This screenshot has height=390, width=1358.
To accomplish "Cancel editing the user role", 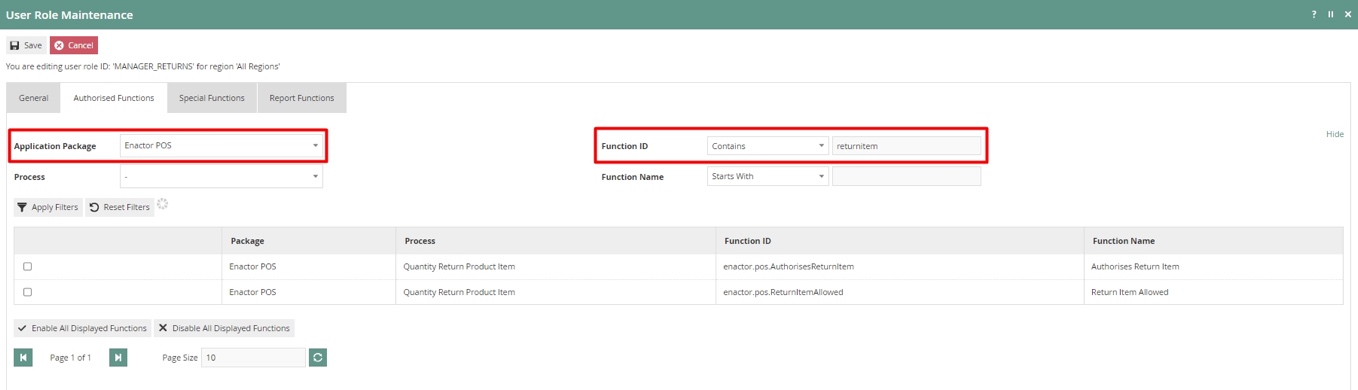I will 74,45.
